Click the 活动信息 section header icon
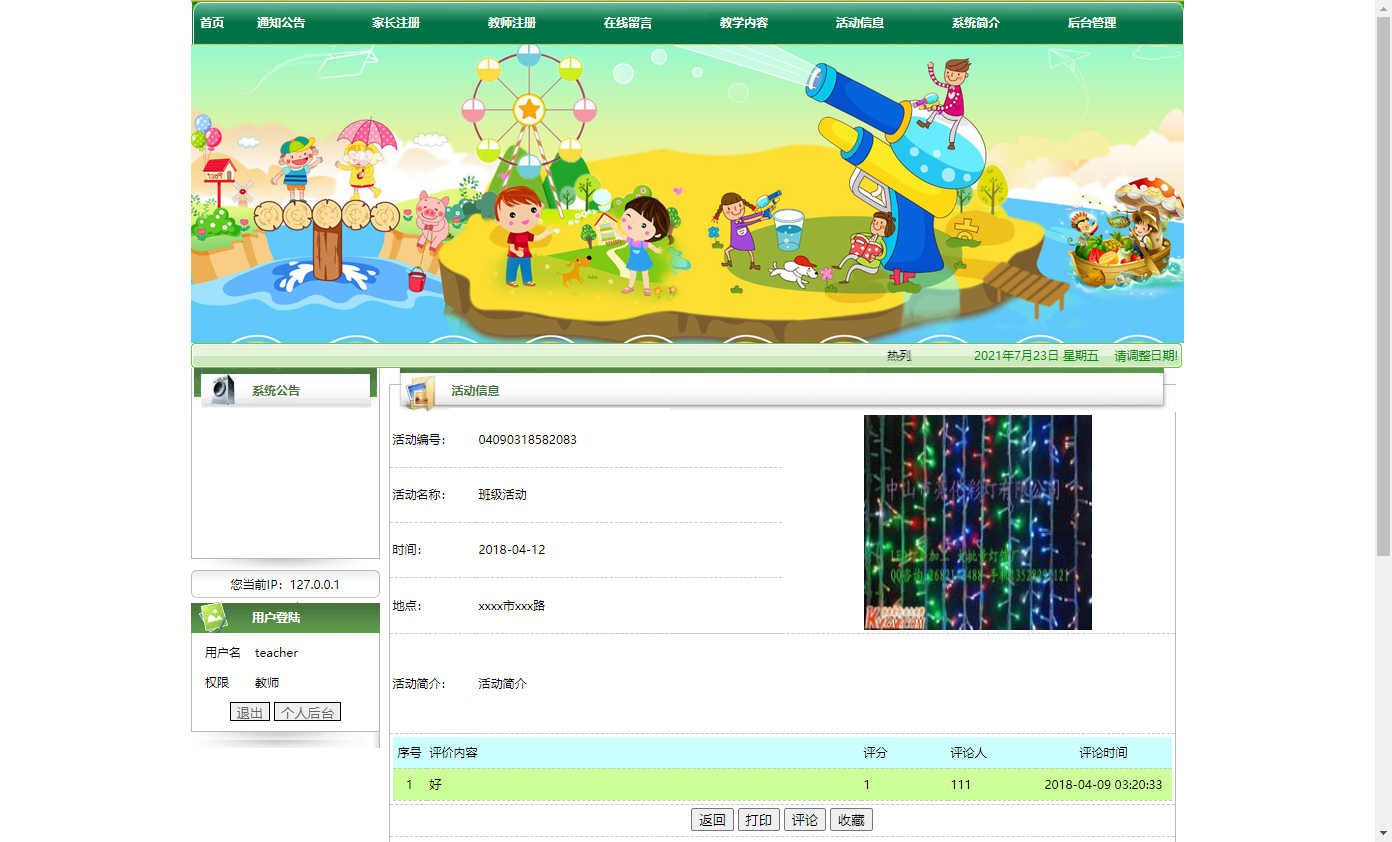The width and height of the screenshot is (1392, 842). (x=420, y=392)
